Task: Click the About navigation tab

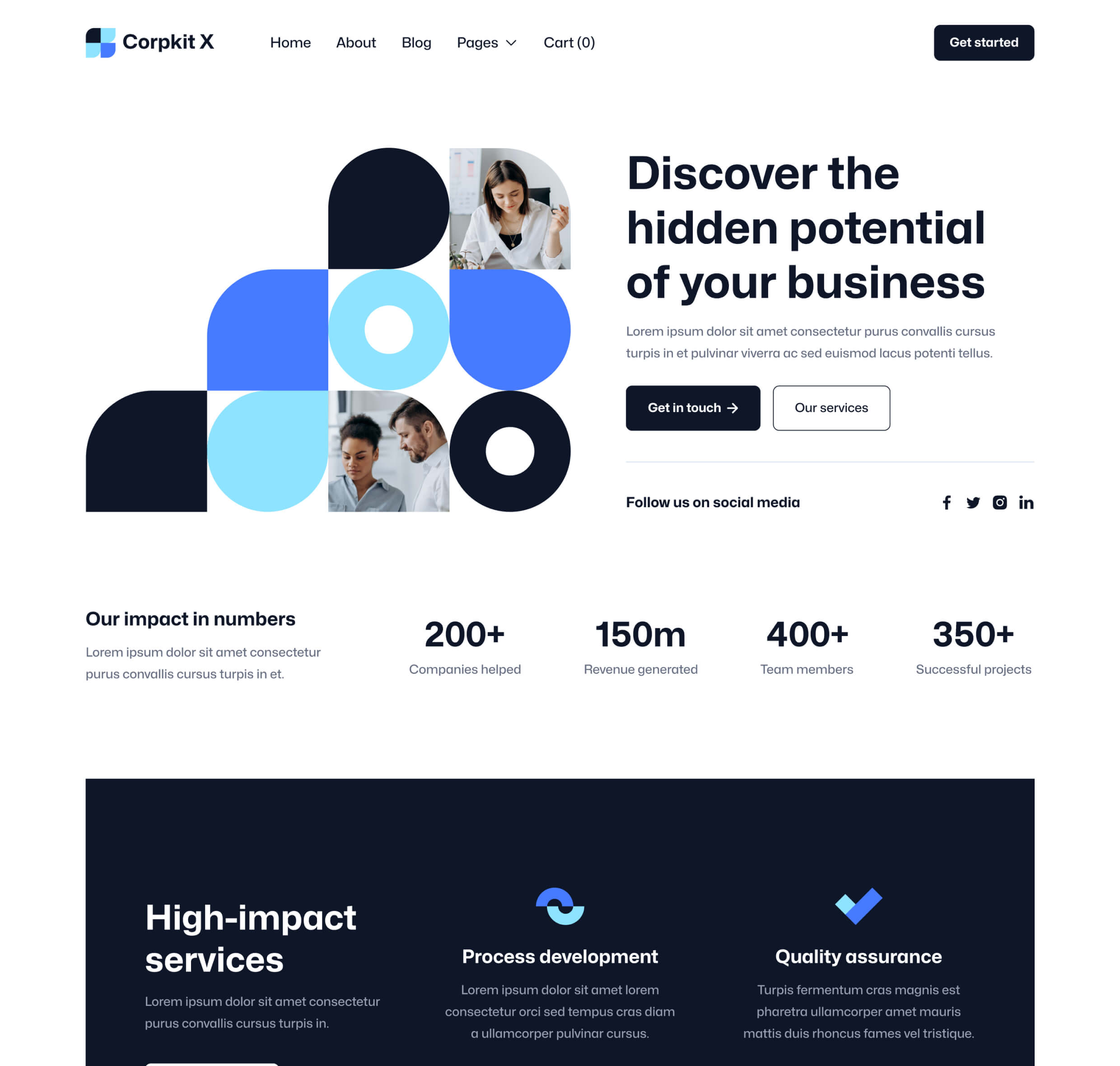Action: [356, 42]
